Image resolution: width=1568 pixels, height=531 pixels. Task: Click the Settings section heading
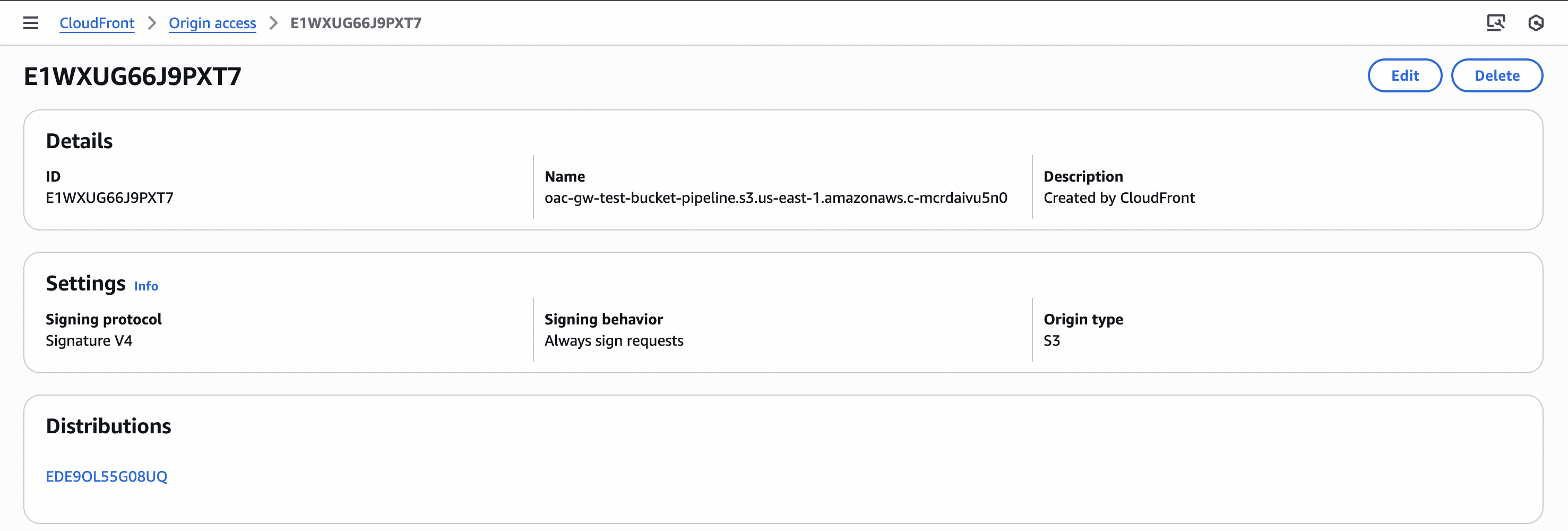pyautogui.click(x=86, y=284)
